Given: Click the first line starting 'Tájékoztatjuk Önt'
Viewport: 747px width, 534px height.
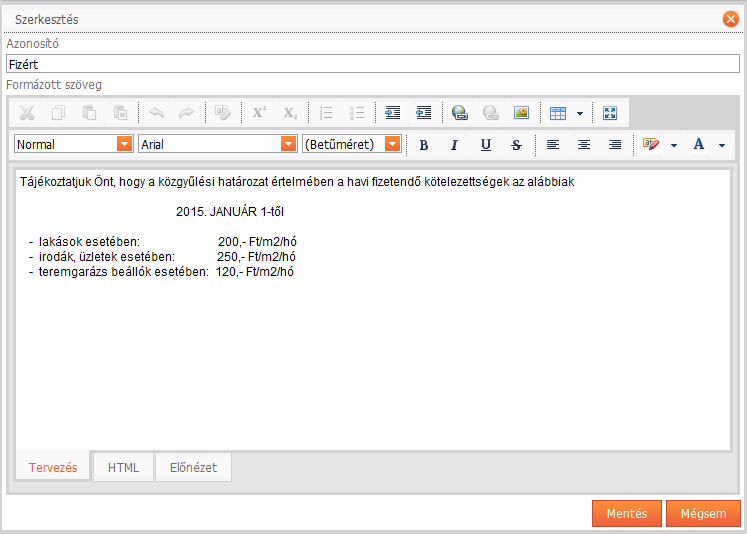Looking at the screenshot, I should point(297,182).
